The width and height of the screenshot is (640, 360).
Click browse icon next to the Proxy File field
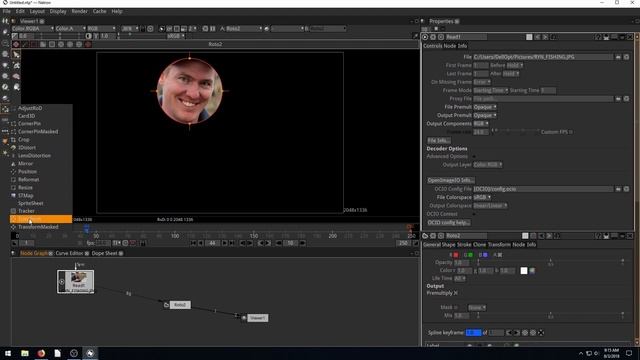click(x=618, y=99)
